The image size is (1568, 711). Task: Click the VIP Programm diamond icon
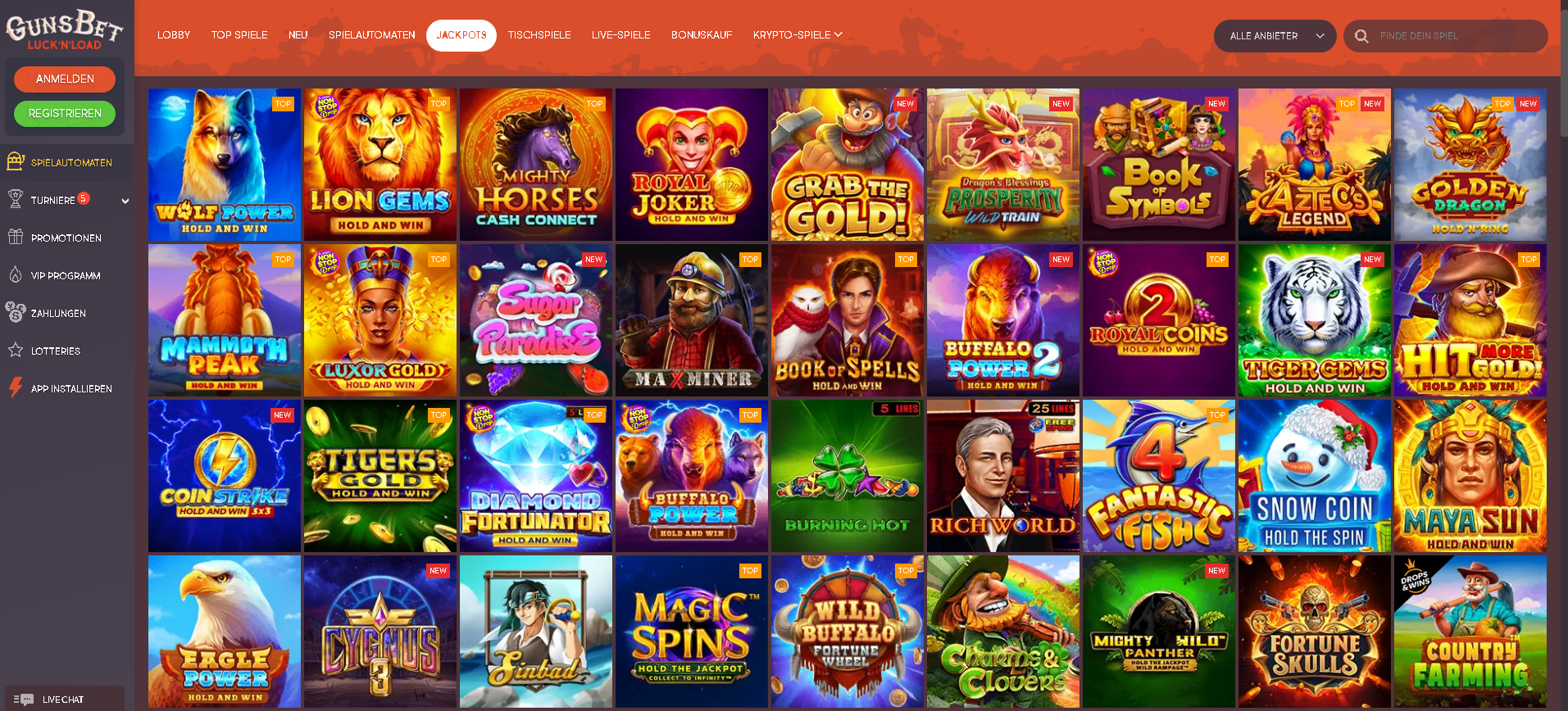coord(16,275)
